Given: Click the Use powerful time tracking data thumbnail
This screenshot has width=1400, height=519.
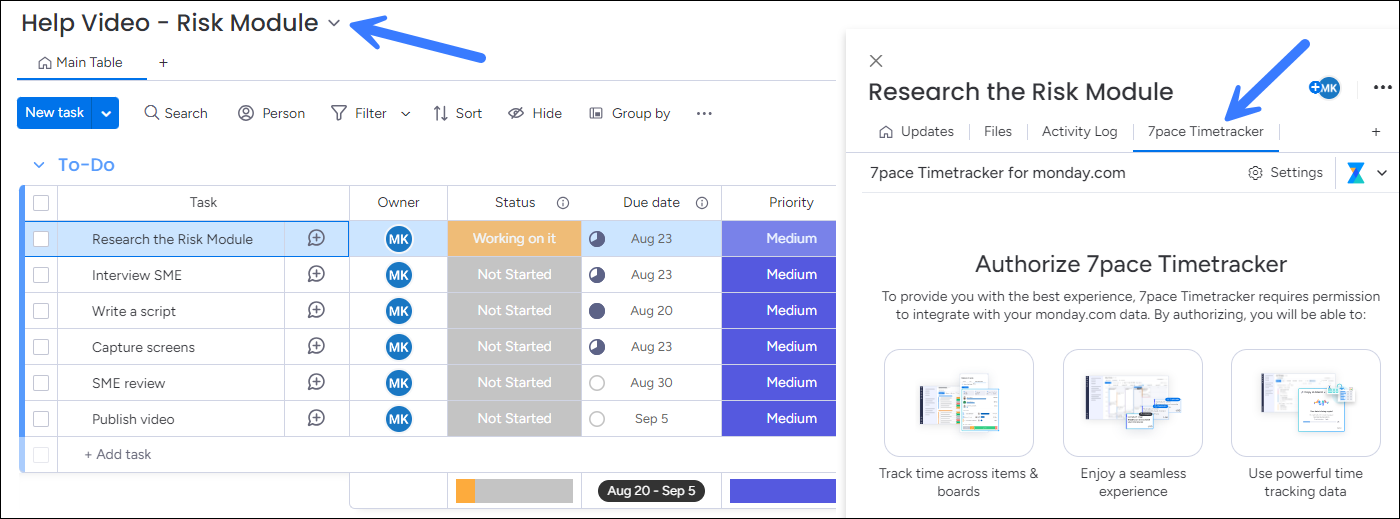Looking at the screenshot, I should click(1305, 403).
